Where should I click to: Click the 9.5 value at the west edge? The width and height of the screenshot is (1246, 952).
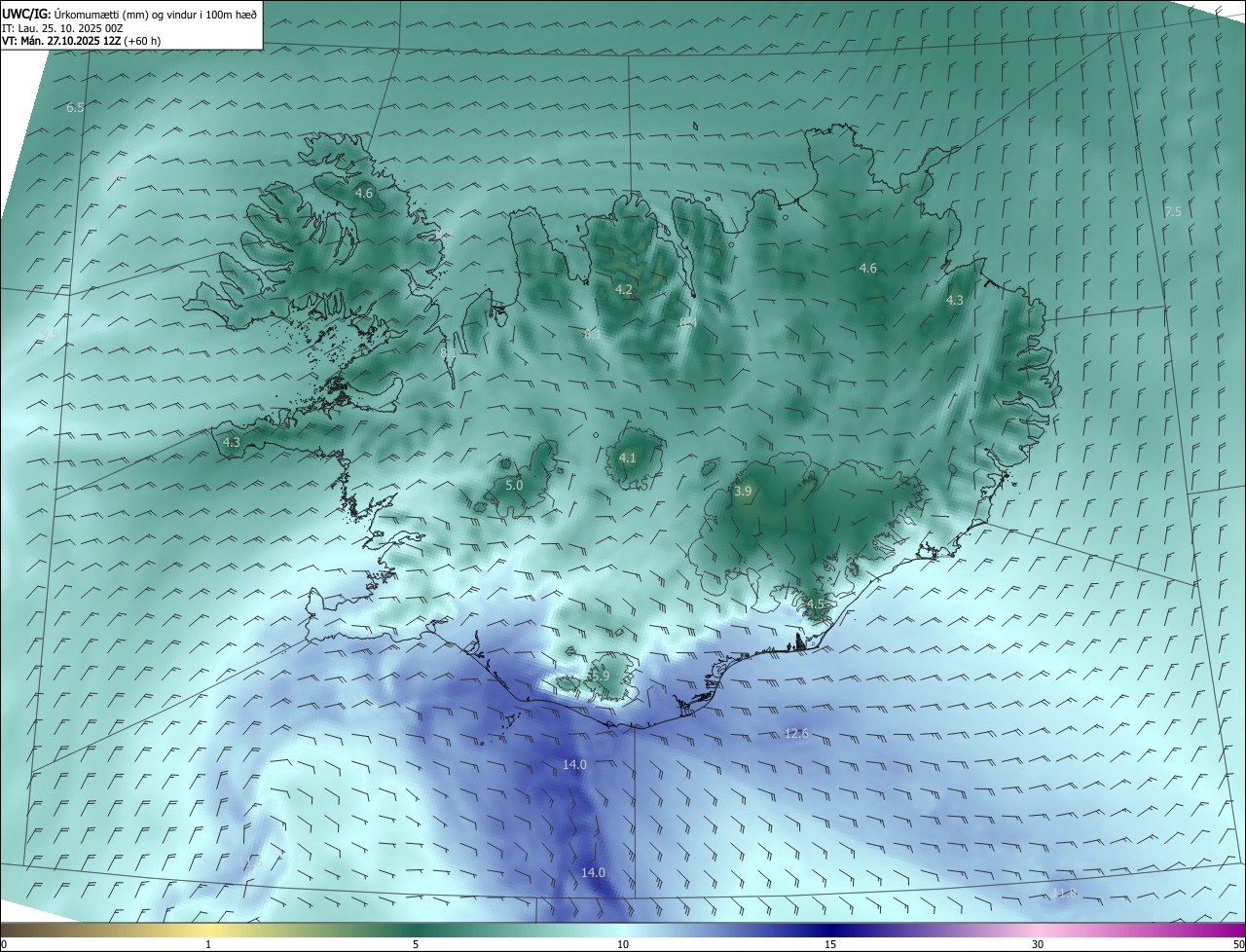[50, 334]
